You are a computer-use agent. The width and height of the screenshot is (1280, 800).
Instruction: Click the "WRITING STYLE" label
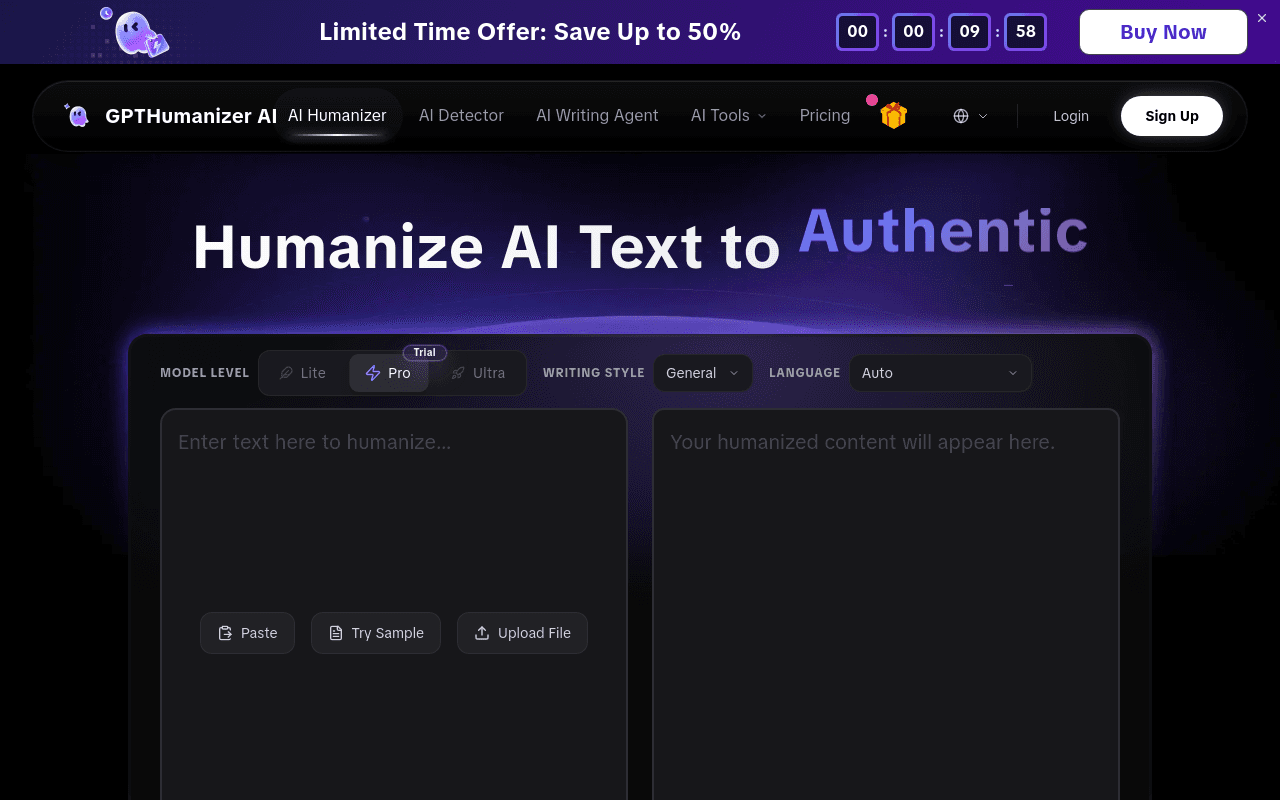[x=594, y=373]
